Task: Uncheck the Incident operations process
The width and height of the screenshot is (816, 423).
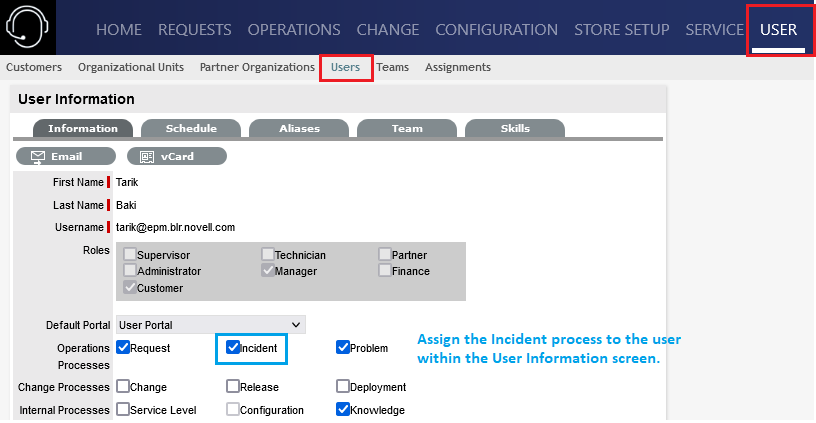Action: click(x=233, y=348)
